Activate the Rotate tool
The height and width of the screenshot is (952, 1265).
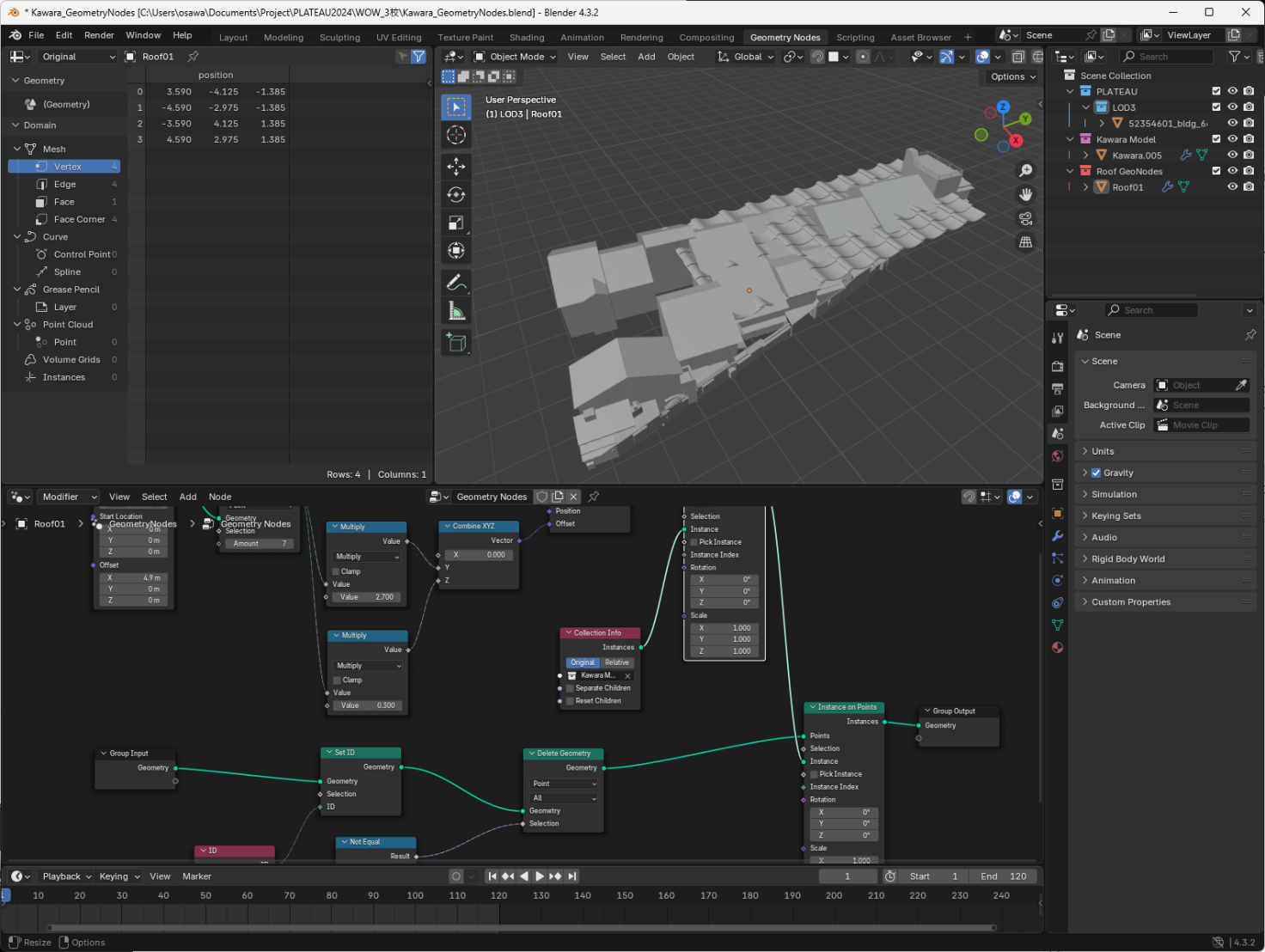pos(456,195)
